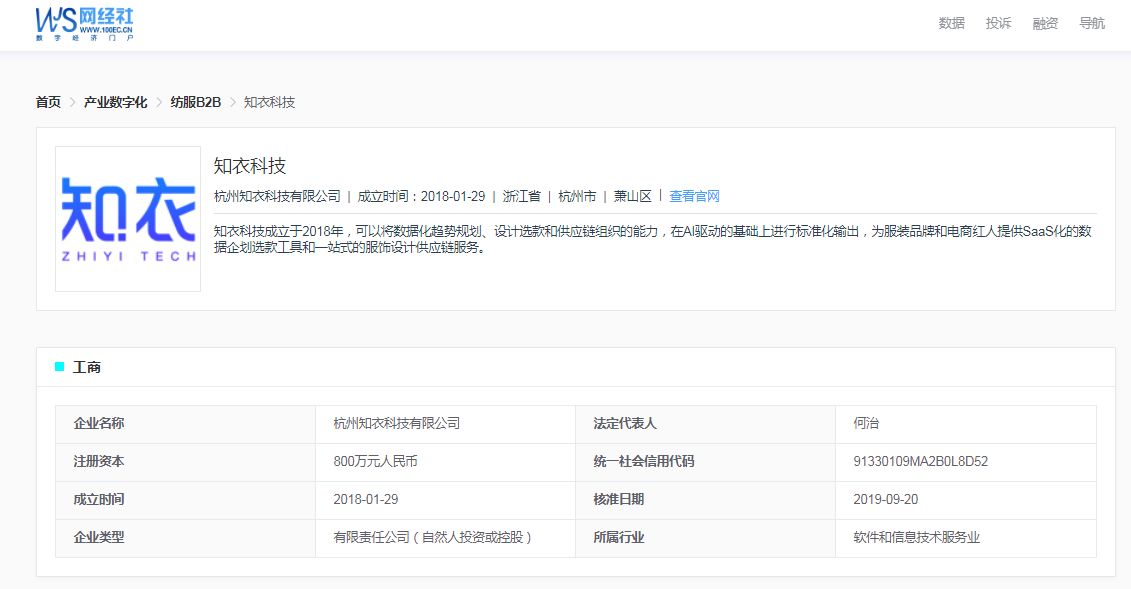The height and width of the screenshot is (589, 1131).
Task: Open the 导航 nav menu
Action: (x=1092, y=23)
